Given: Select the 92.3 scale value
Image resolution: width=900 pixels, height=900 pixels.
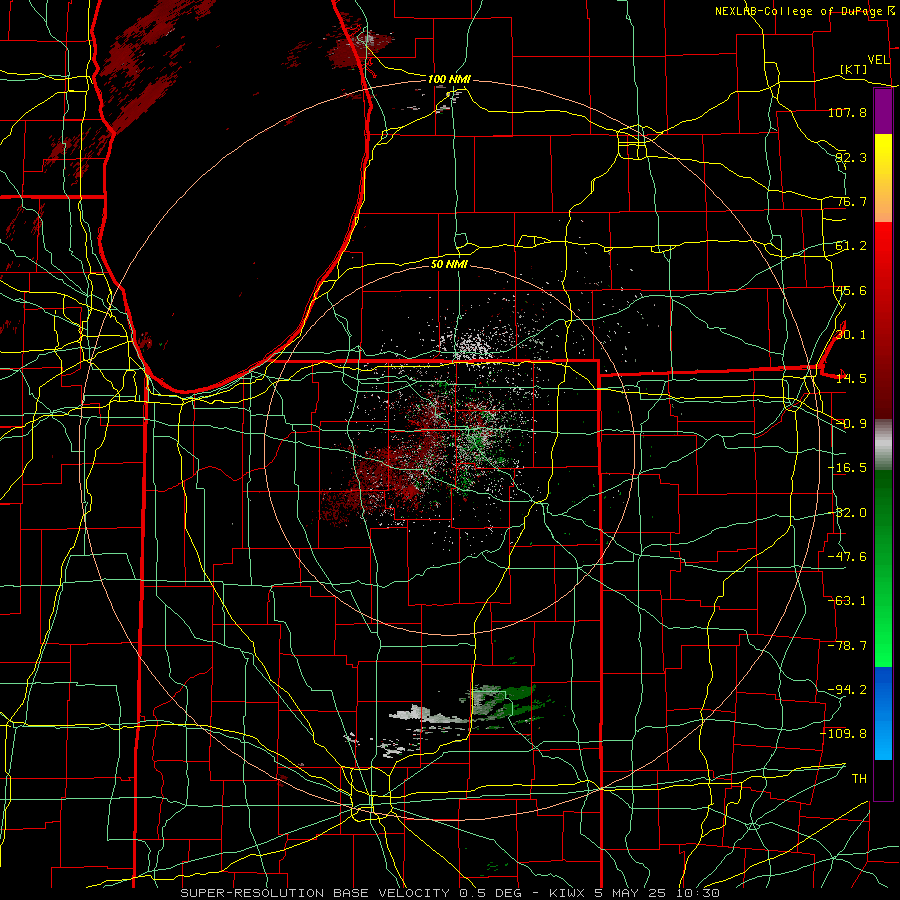Looking at the screenshot, I should click(851, 157).
